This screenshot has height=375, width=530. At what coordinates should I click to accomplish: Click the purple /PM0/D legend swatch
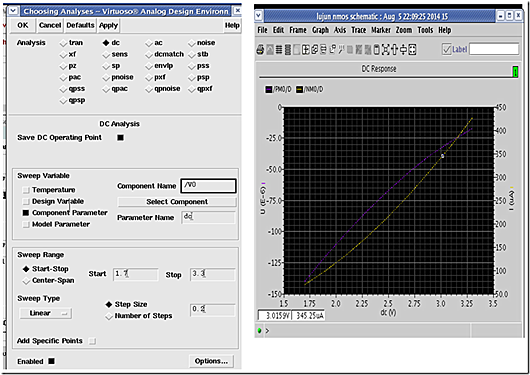pos(269,89)
